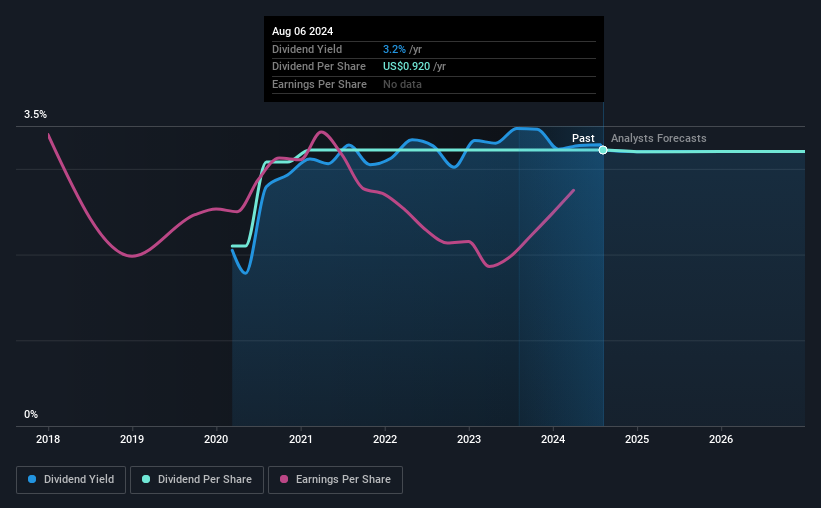Viewport: 821px width, 508px height.
Task: Click the Aug 06 2024 tooltip header
Action: (x=303, y=31)
